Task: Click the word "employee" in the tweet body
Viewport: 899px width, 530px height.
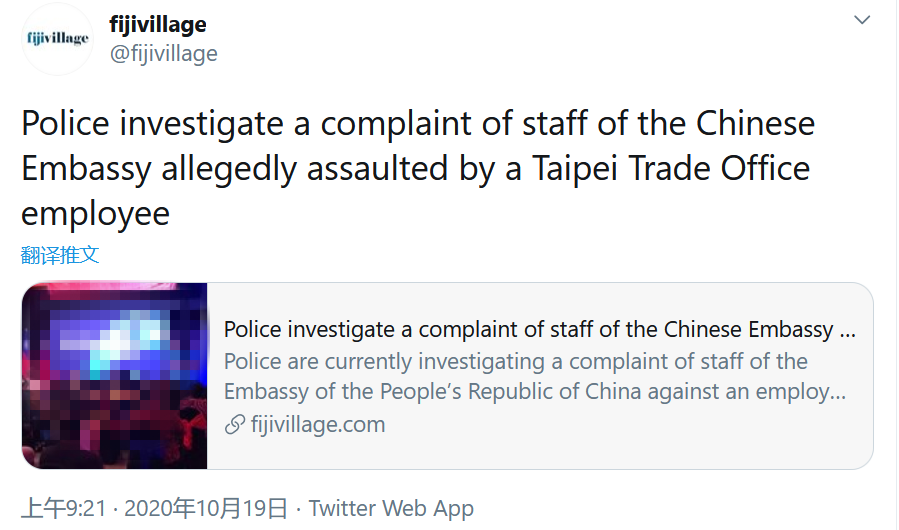Action: coord(95,212)
